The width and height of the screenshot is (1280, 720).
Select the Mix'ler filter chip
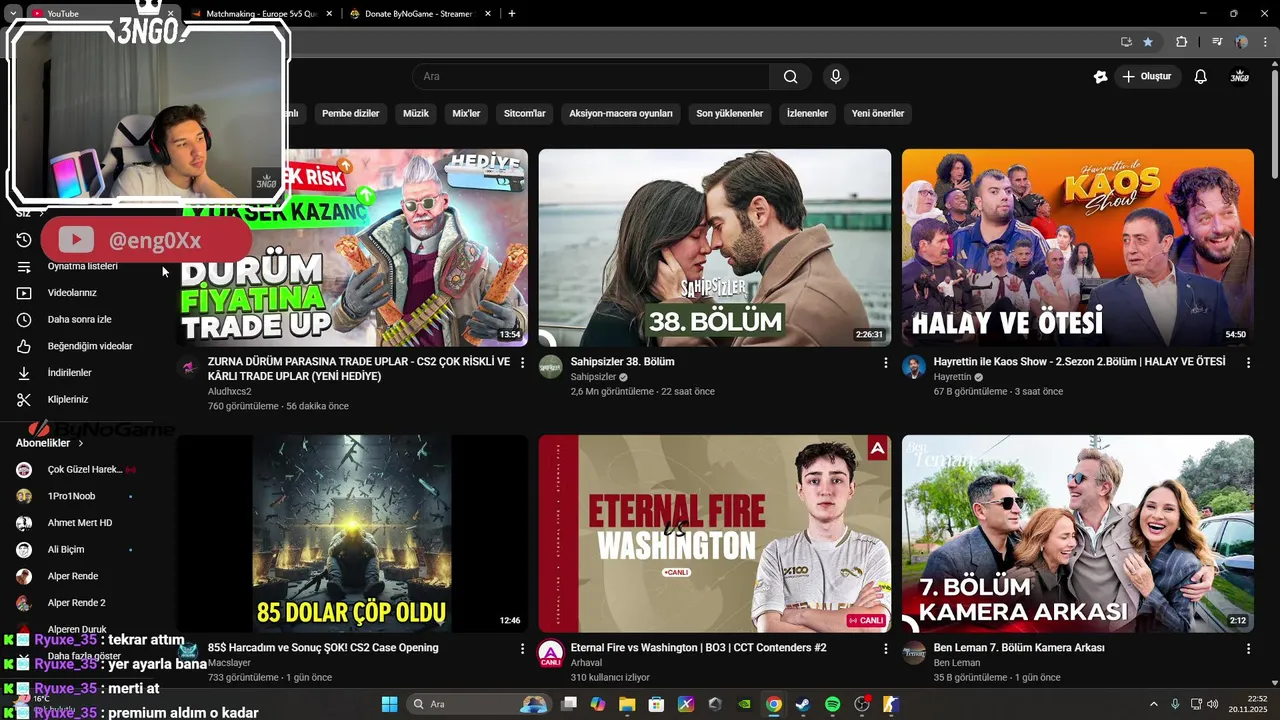click(x=466, y=114)
